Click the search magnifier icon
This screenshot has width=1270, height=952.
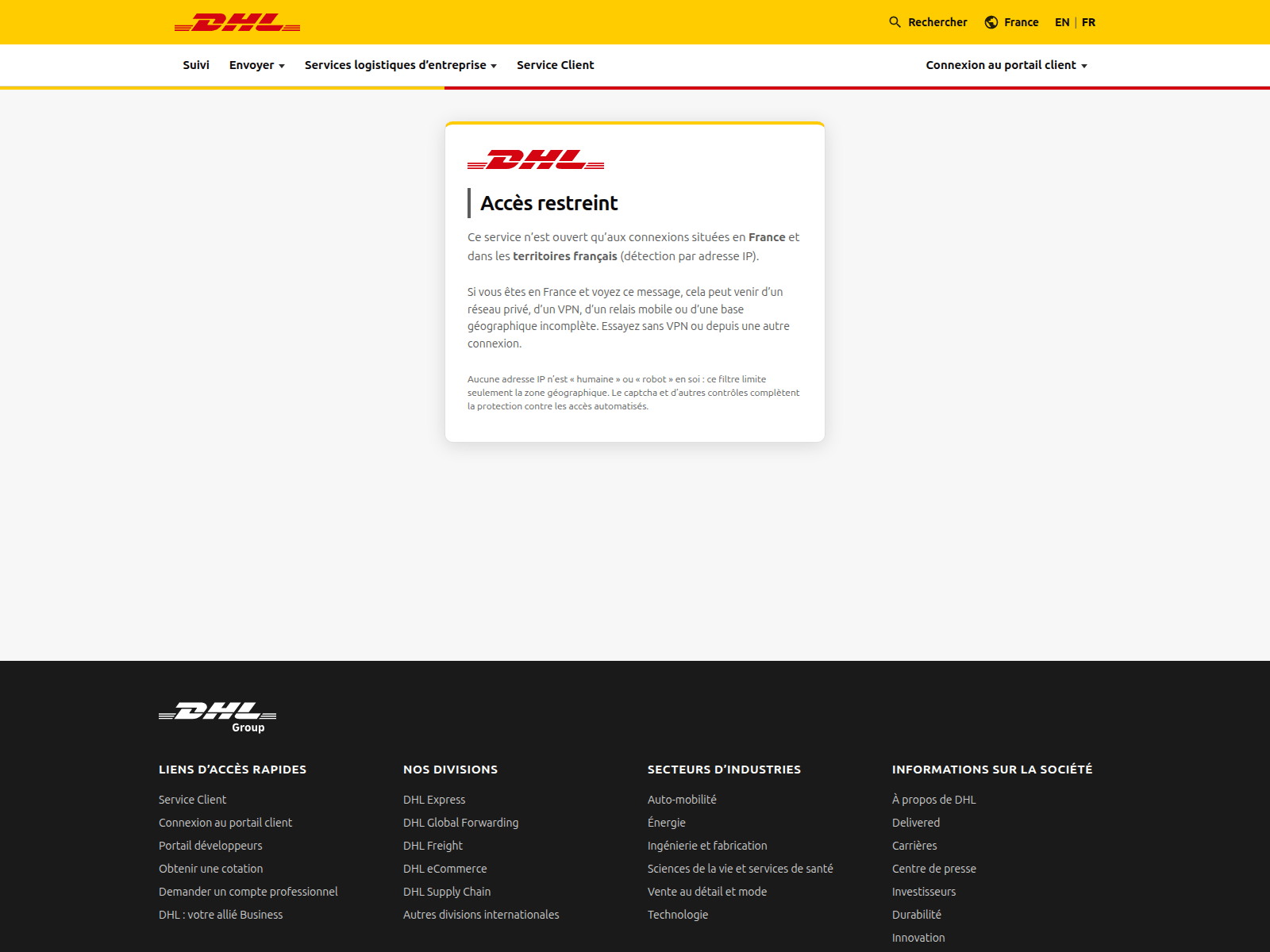point(895,22)
